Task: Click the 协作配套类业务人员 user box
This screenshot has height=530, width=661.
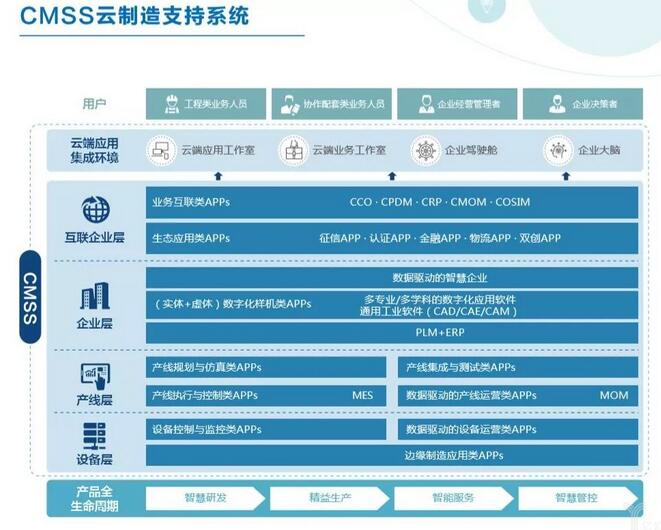Action: click(x=332, y=104)
